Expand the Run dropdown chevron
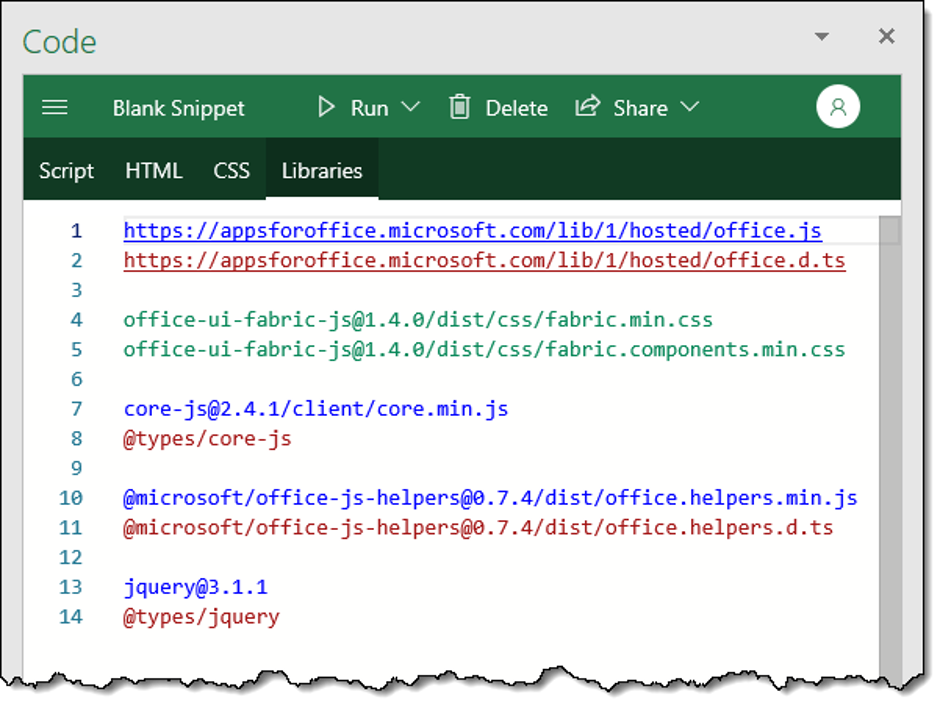The image size is (940, 711). tap(410, 107)
